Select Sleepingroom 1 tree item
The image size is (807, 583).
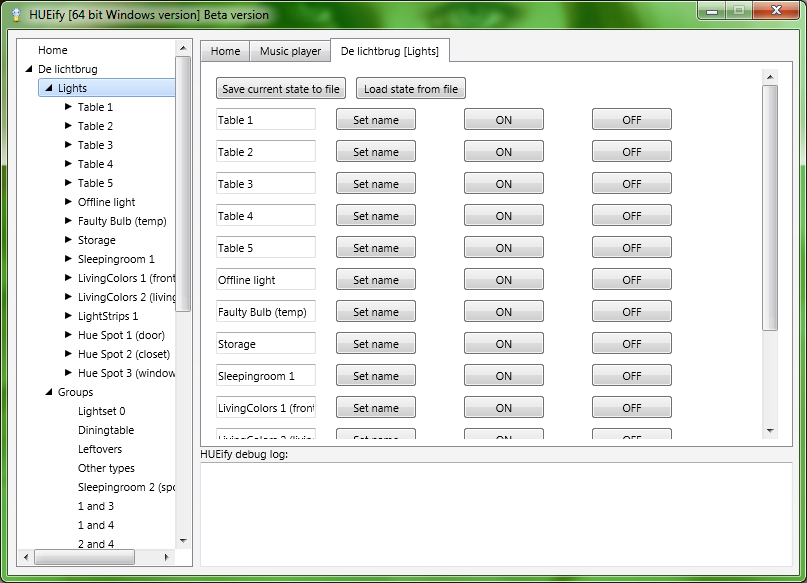tap(116, 259)
